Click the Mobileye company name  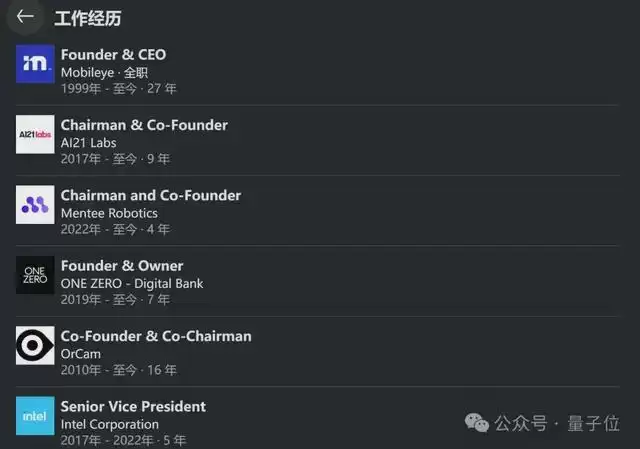[88, 72]
